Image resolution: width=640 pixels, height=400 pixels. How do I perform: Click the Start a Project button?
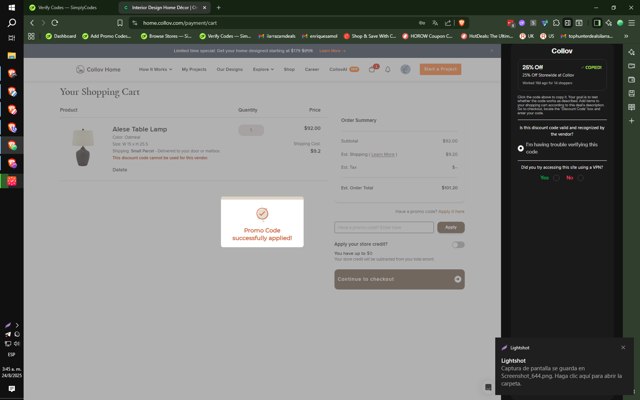440,69
